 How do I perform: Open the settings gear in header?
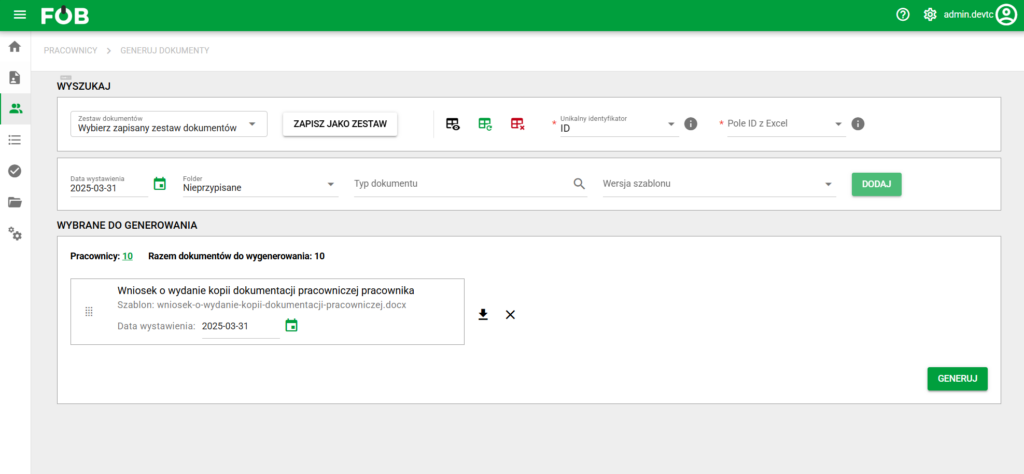coord(930,15)
